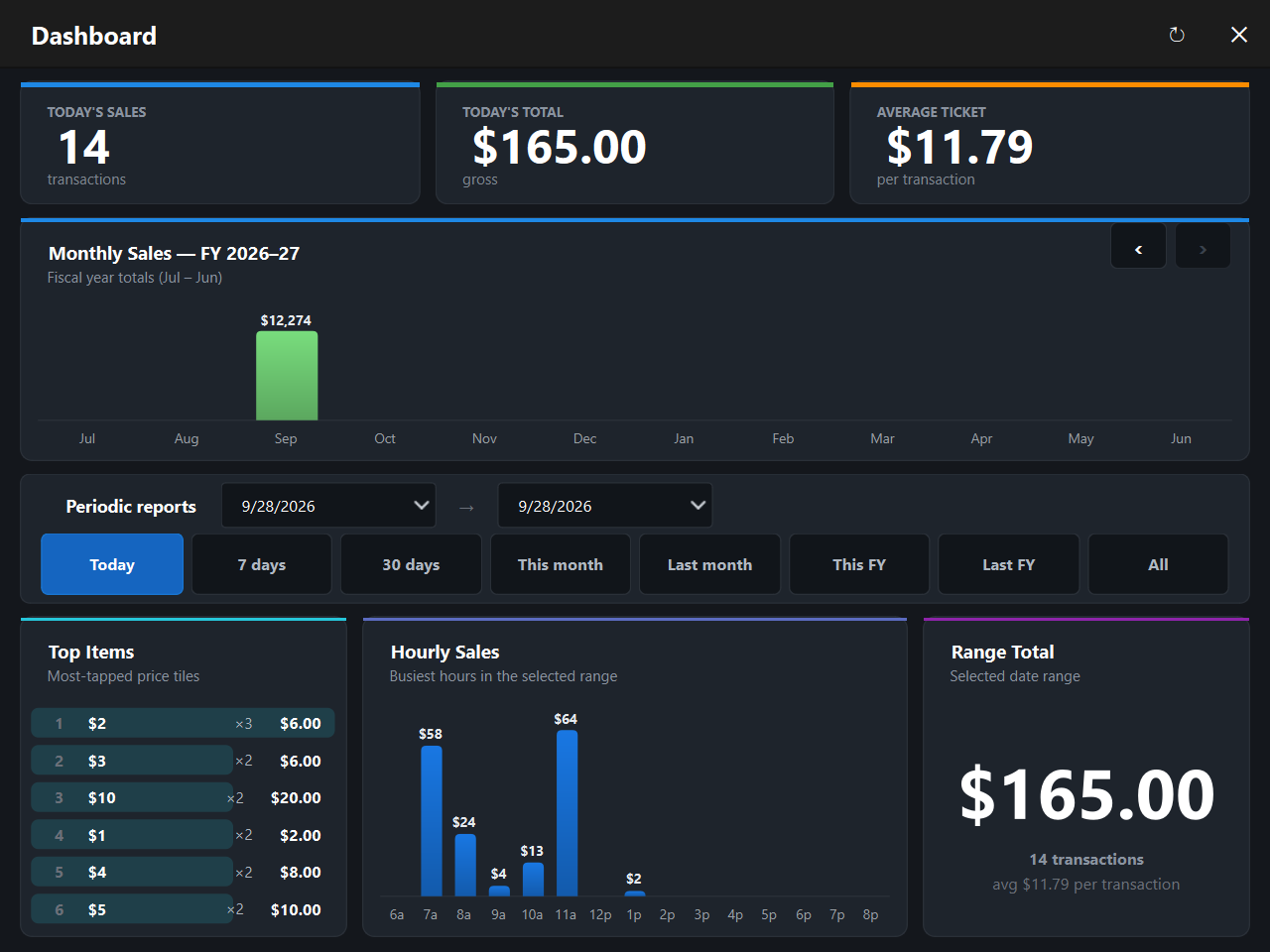Screen dimensions: 1270x952
Task: Click the Hourly Sales heading
Action: tap(444, 652)
